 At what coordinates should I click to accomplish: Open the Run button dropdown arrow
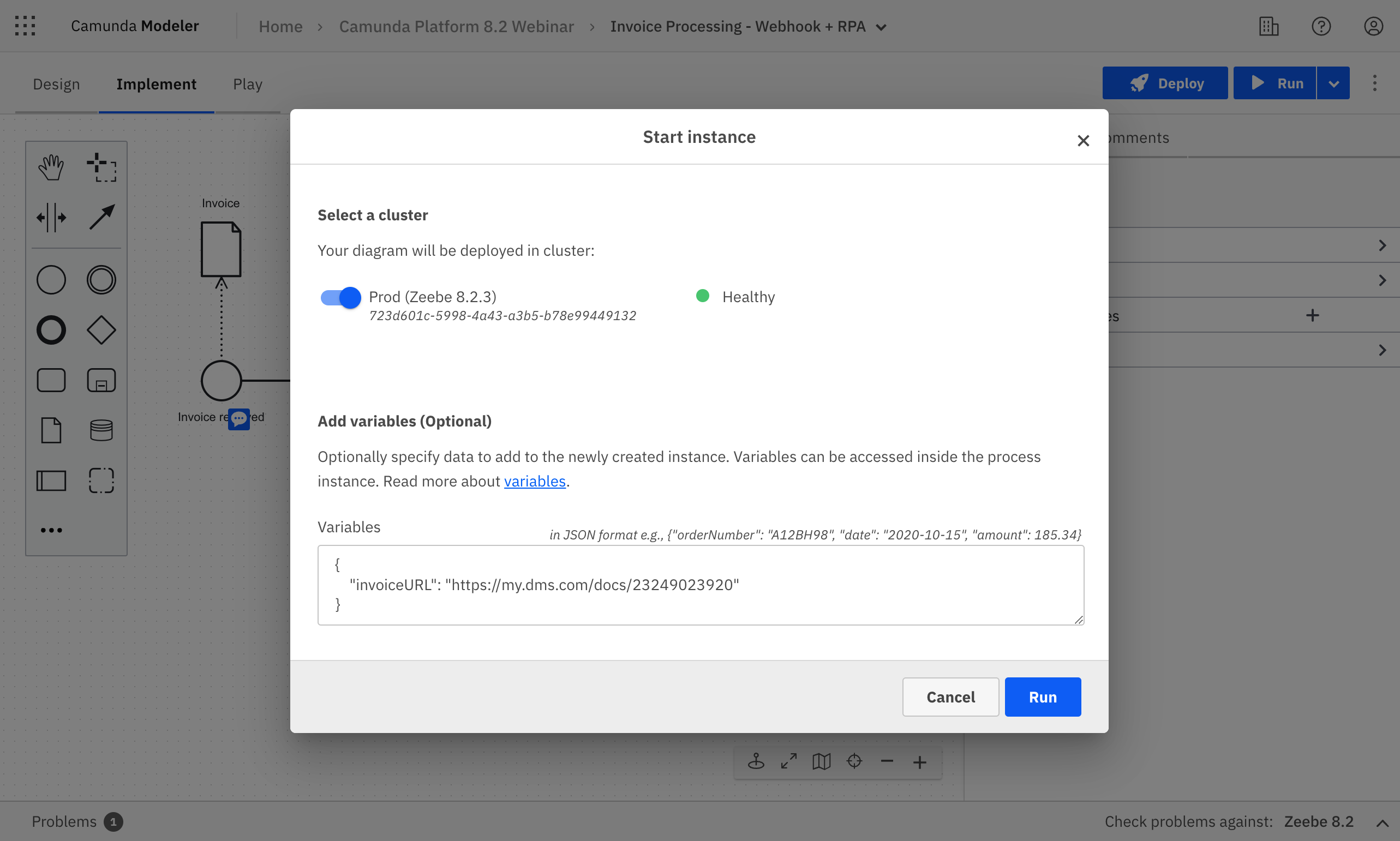click(1333, 83)
